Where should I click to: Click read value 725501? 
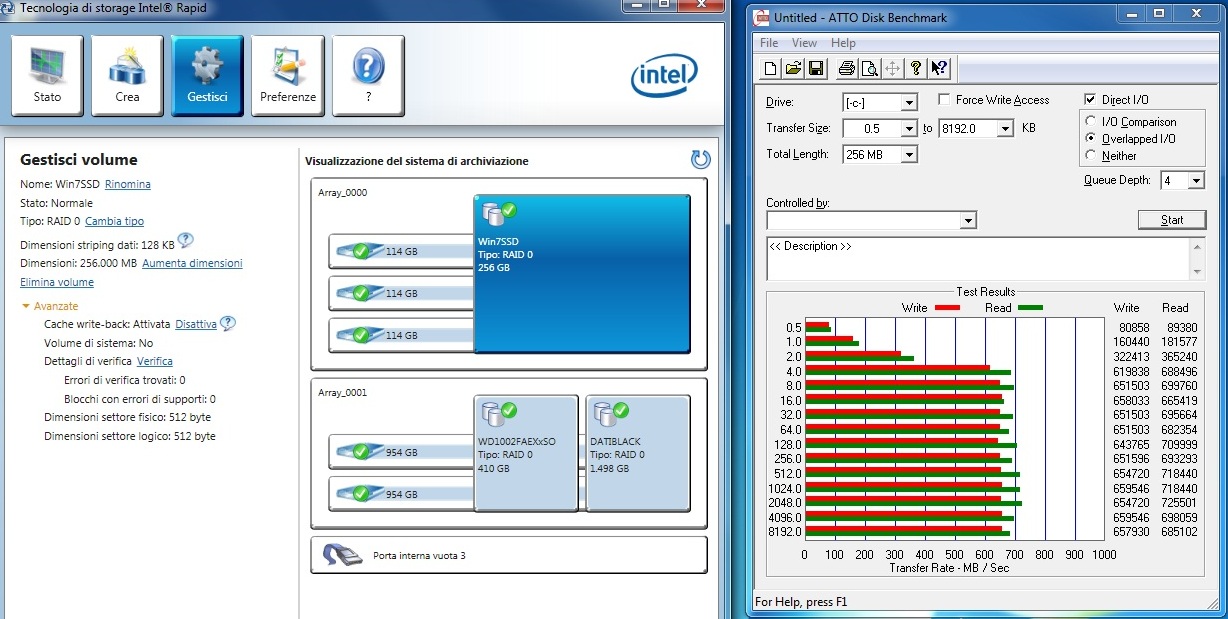pyautogui.click(x=1179, y=502)
